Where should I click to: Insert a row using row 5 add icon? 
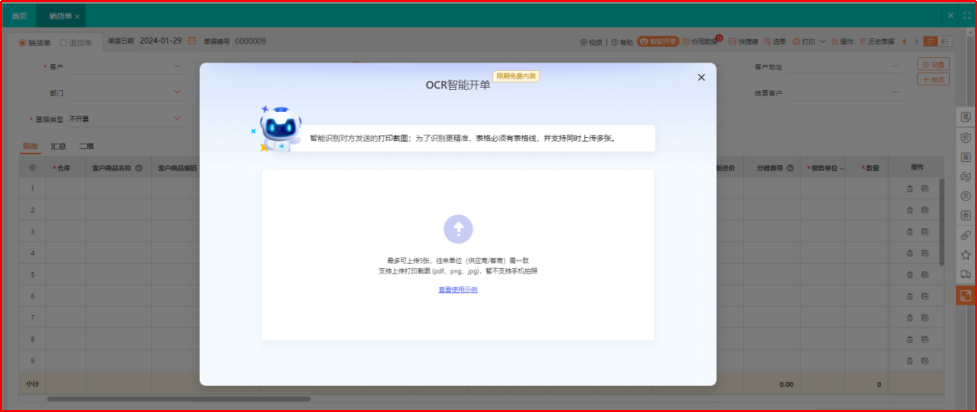click(925, 274)
